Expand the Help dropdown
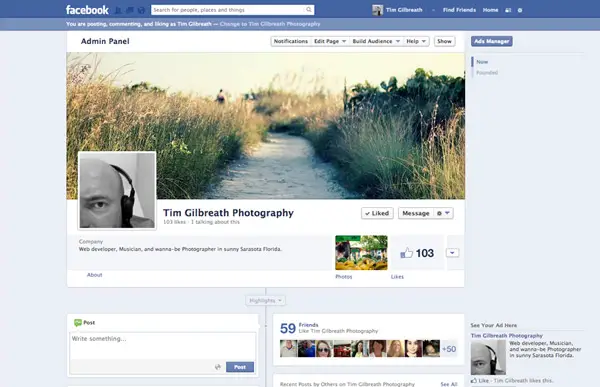 (416, 41)
